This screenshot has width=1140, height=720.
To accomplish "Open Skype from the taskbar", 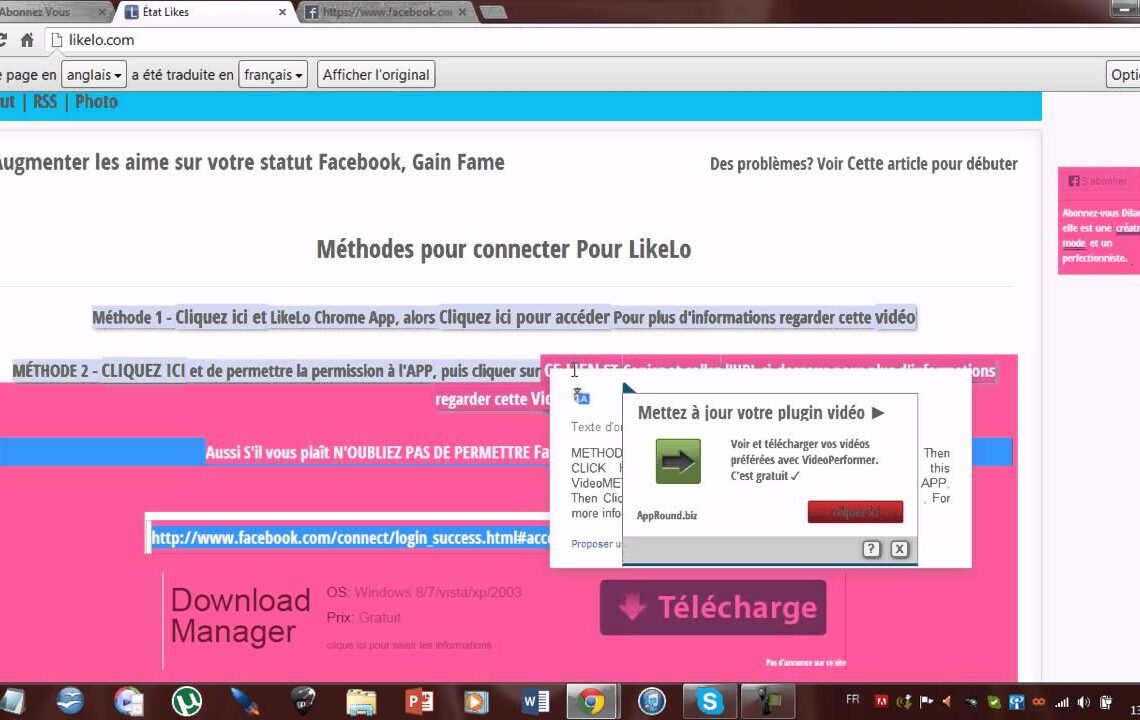I will 711,701.
